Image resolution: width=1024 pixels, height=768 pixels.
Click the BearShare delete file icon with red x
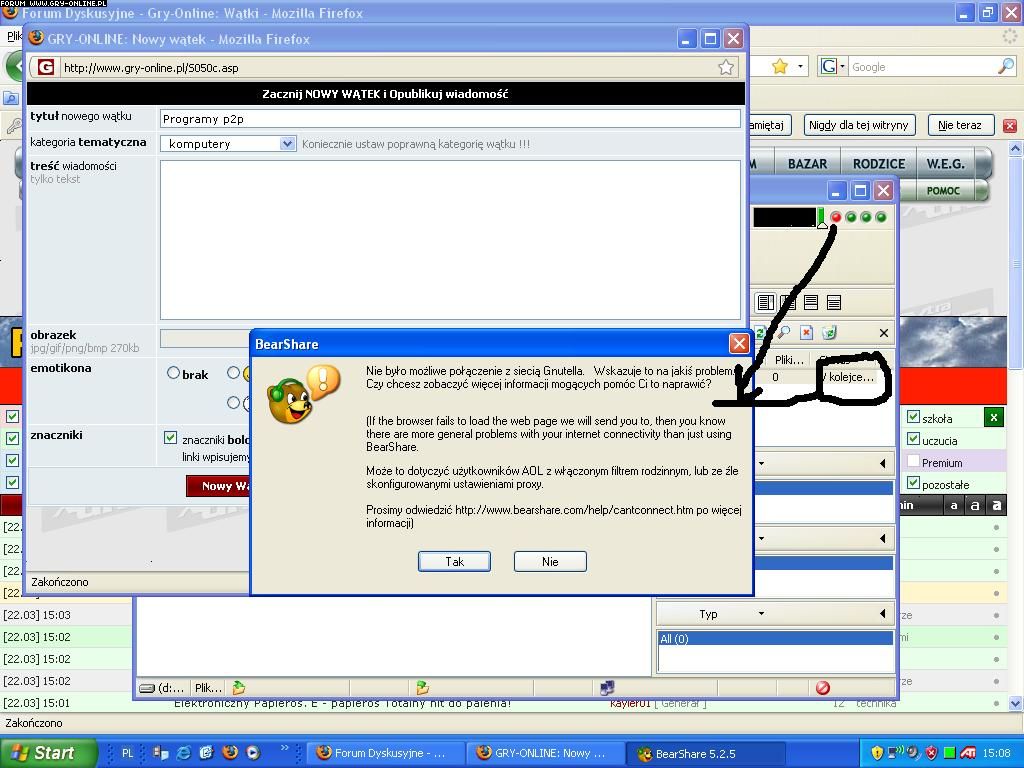click(x=807, y=333)
